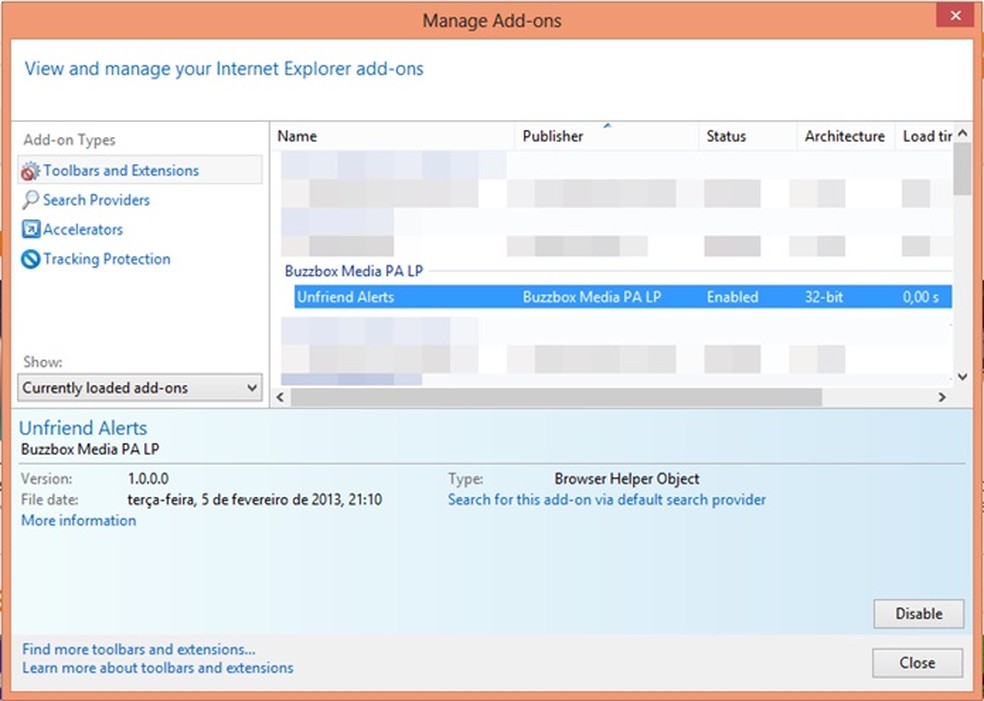The image size is (984, 701).
Task: Search for this add-on via default provider
Action: (x=606, y=499)
